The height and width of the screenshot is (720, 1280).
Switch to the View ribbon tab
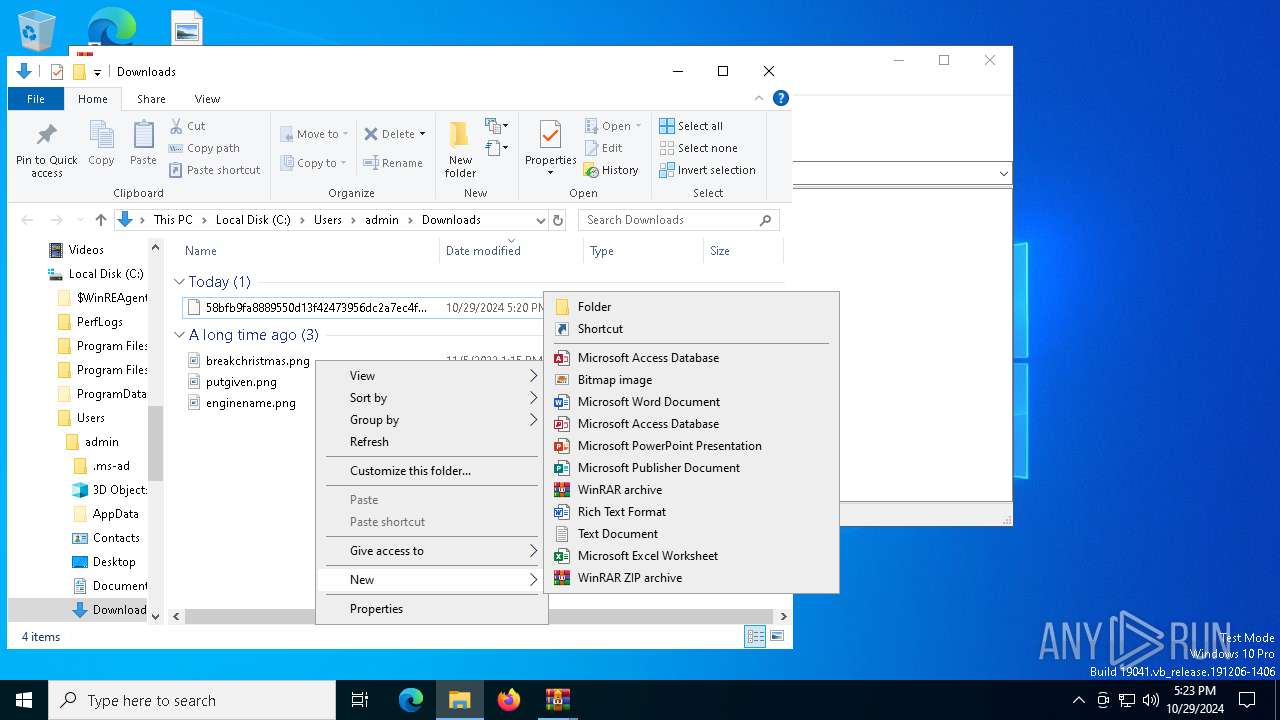click(207, 99)
